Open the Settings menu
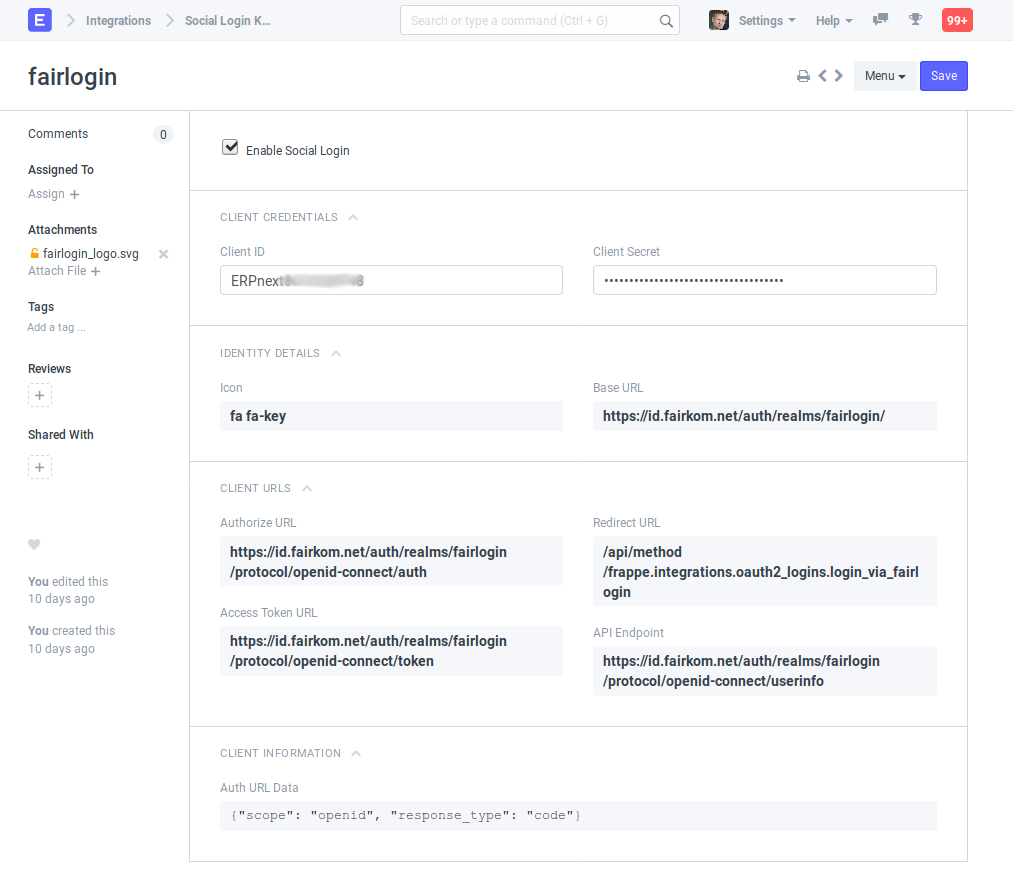Viewport: 1013px width, 882px height. [x=766, y=21]
